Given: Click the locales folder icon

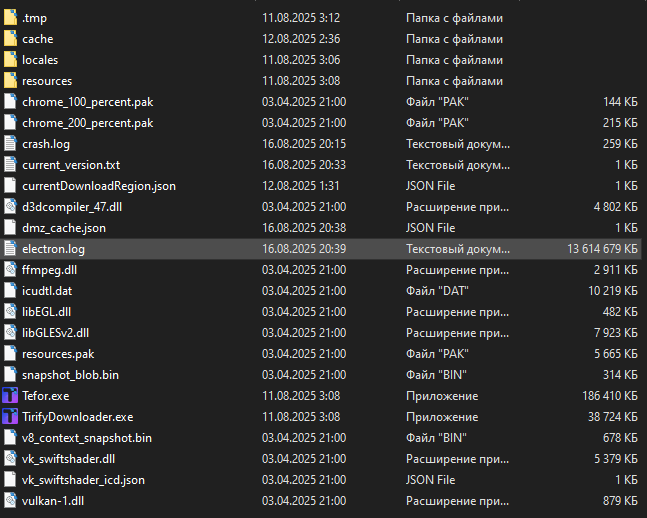Looking at the screenshot, I should [x=10, y=60].
